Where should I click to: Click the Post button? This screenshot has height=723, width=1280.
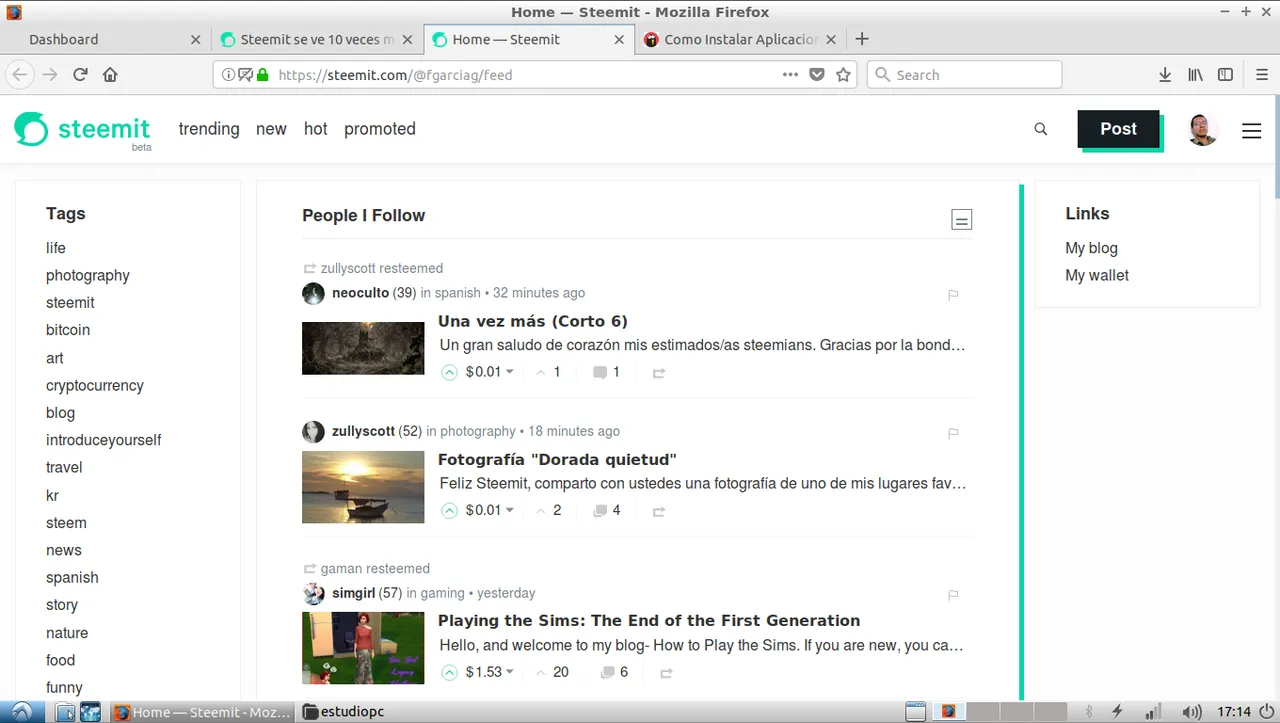pyautogui.click(x=1118, y=129)
